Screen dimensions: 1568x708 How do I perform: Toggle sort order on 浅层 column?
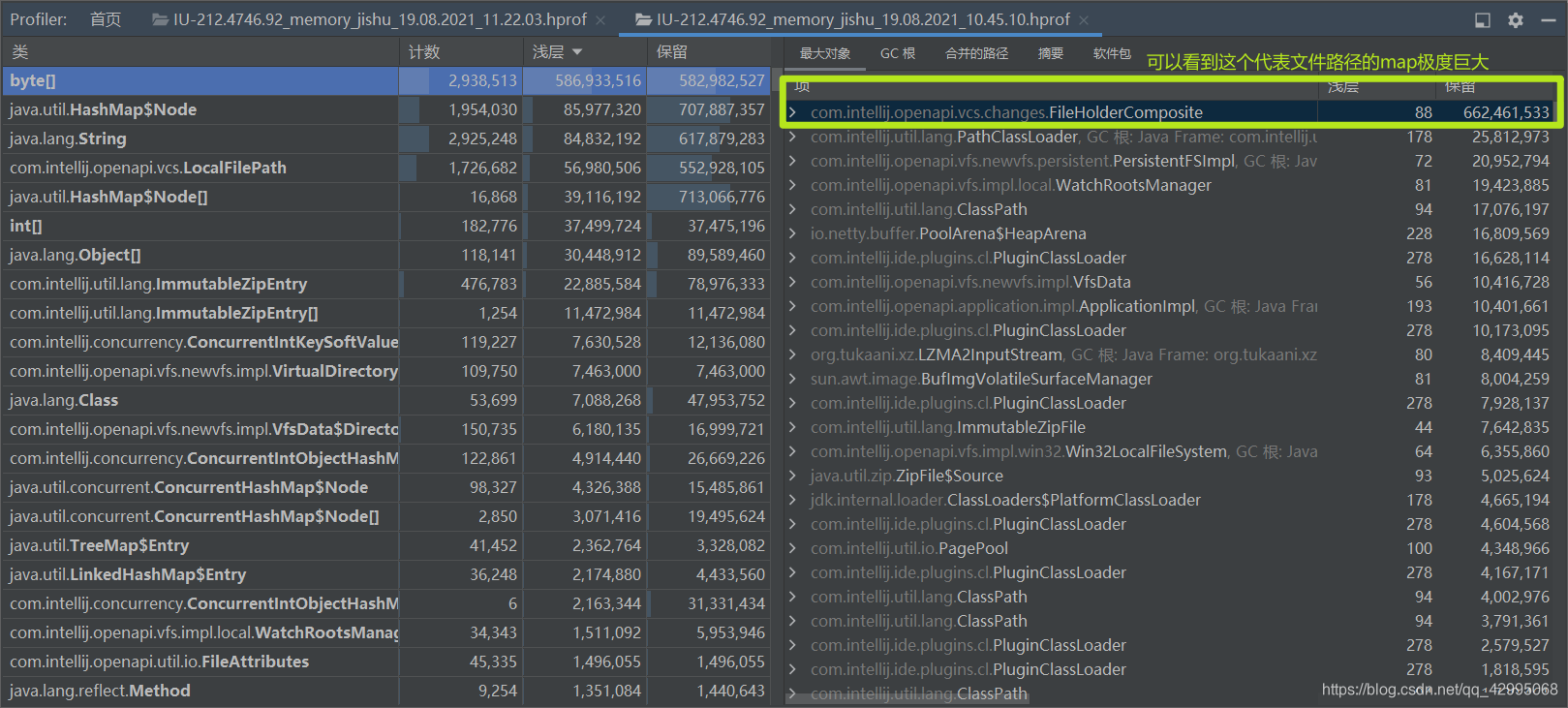585,51
